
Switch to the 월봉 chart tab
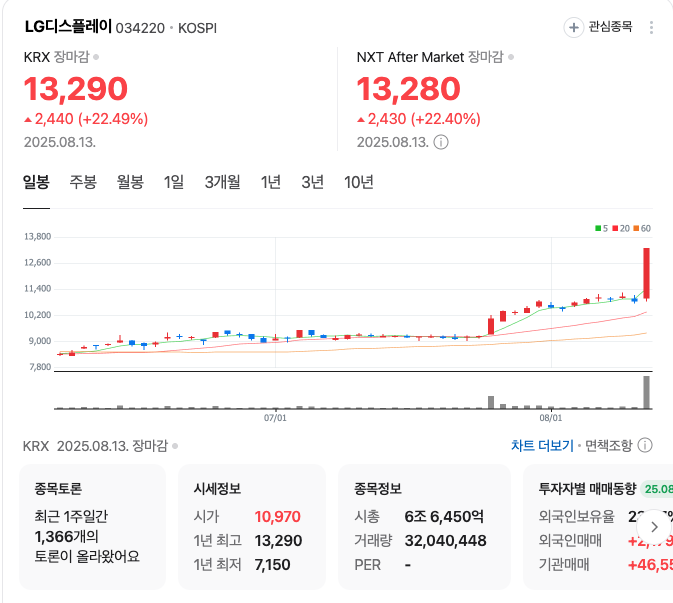130,182
